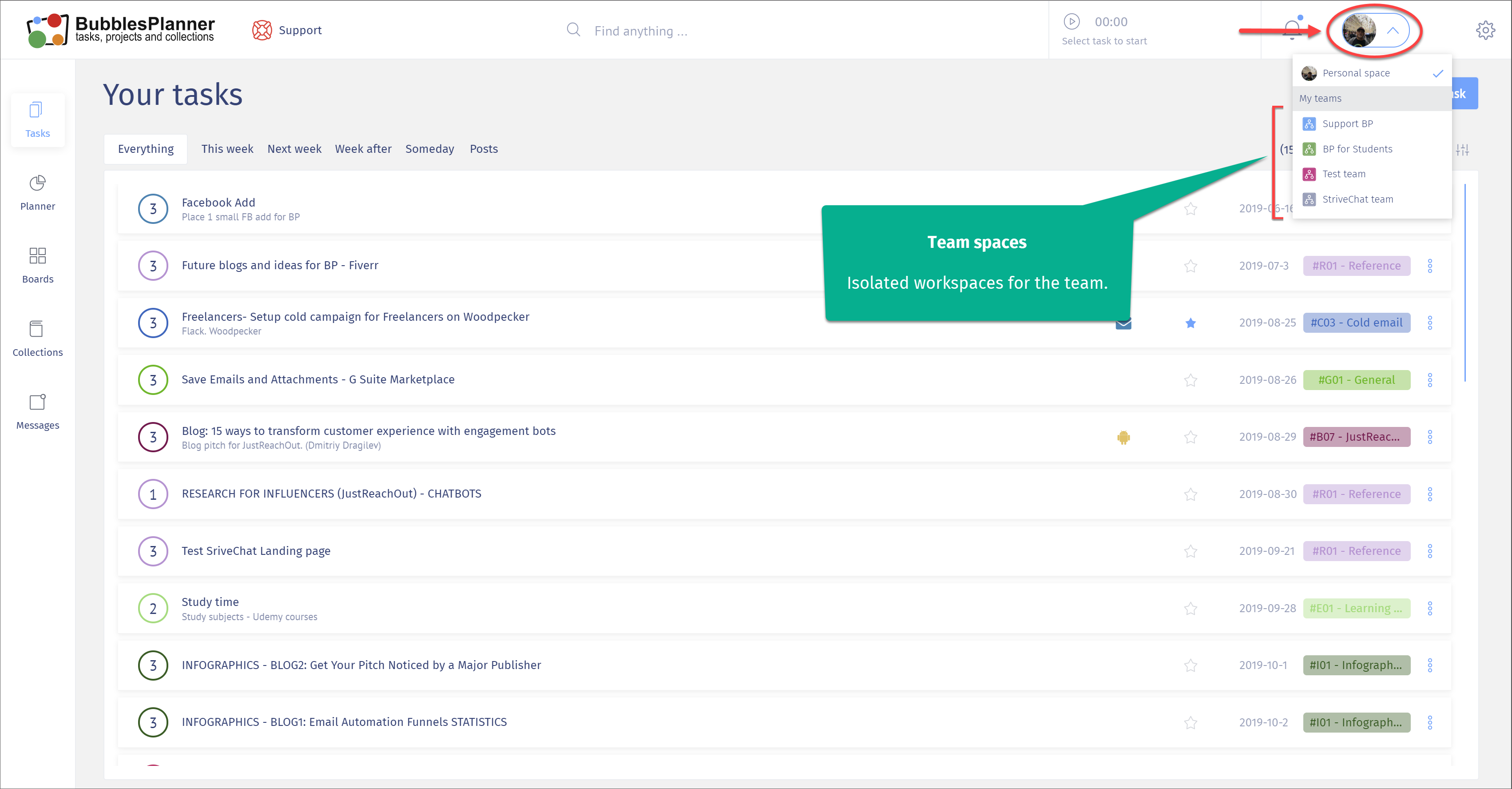Screen dimensions: 1512x789
Task: Click the priority 2 bubble on Study time
Action: tap(153, 609)
